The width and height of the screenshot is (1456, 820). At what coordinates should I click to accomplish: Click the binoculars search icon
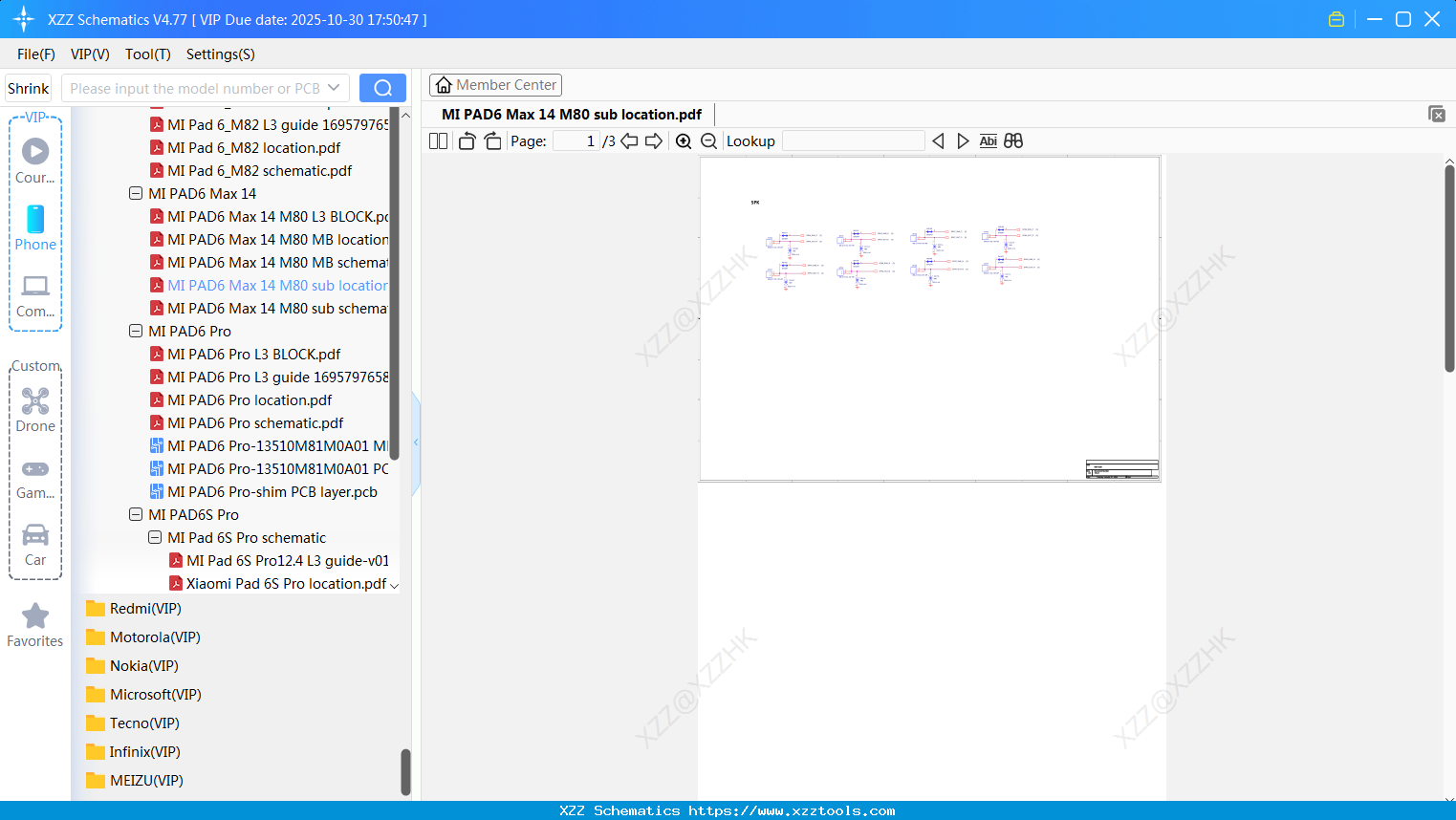tap(1013, 141)
